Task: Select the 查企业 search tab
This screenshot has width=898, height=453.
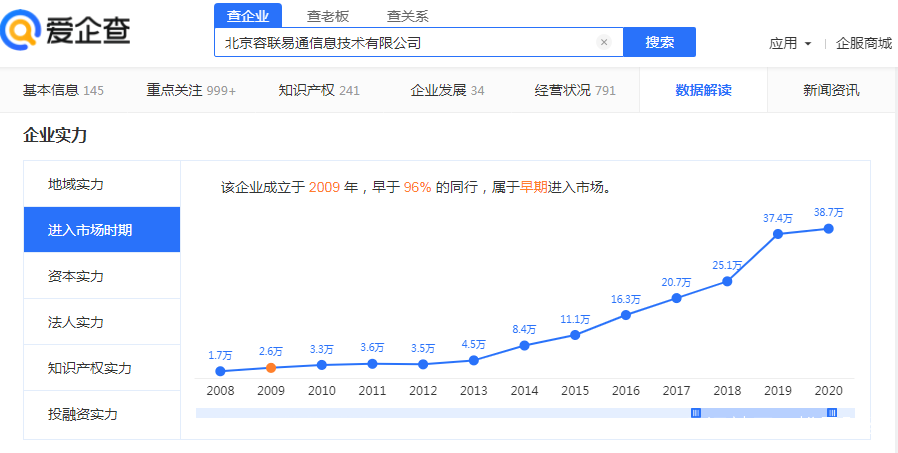Action: [x=248, y=15]
